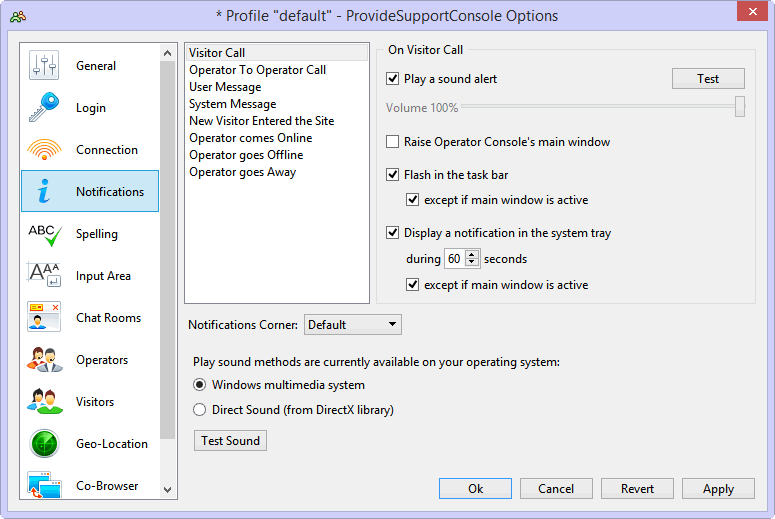Open the Geo-Location radar icon
This screenshot has height=519, width=775.
click(x=44, y=443)
